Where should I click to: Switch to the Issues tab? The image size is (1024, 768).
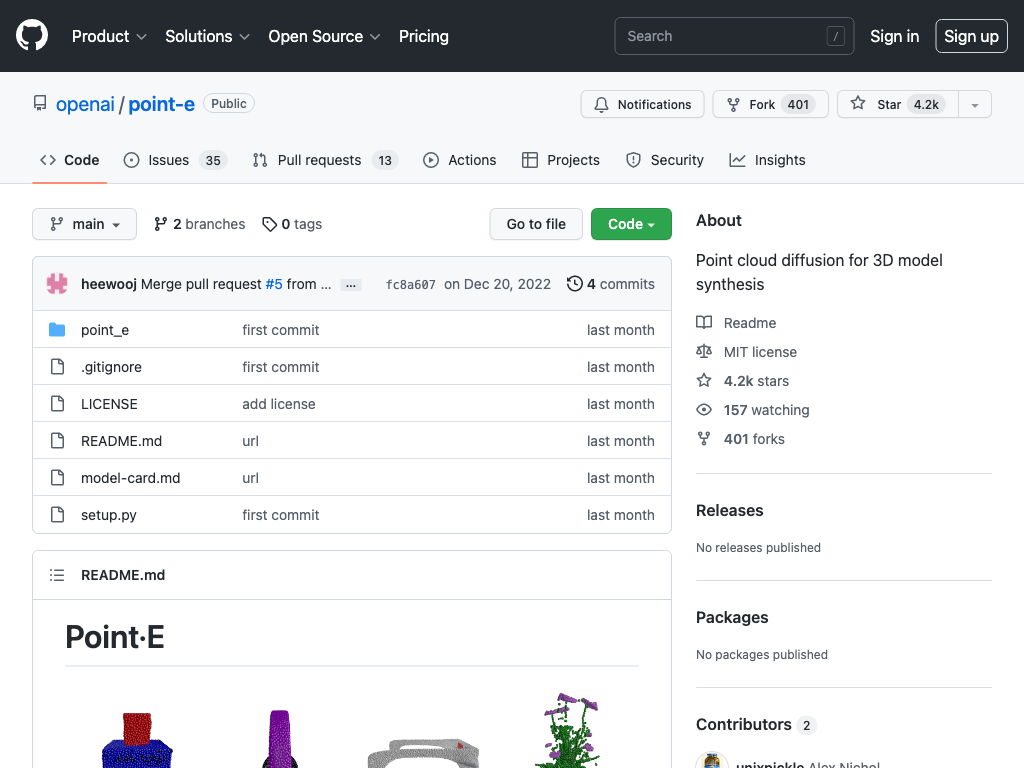coord(175,160)
